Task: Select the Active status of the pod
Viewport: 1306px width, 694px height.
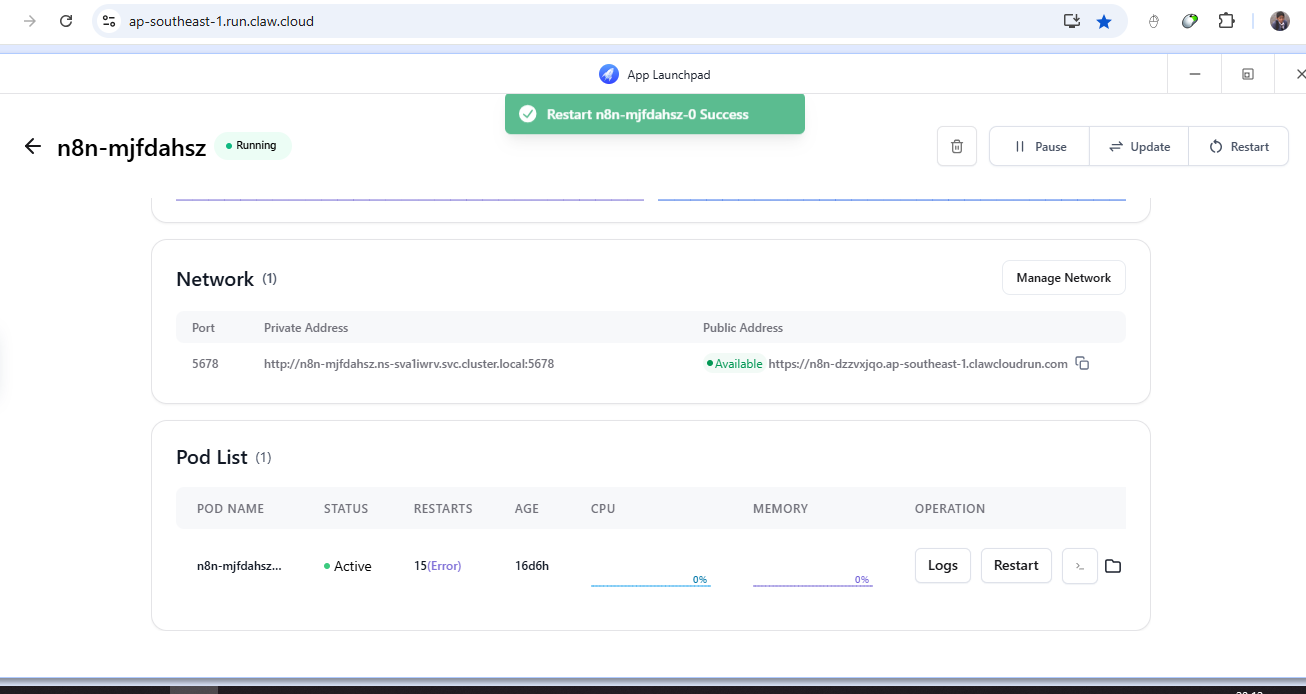Action: (348, 566)
